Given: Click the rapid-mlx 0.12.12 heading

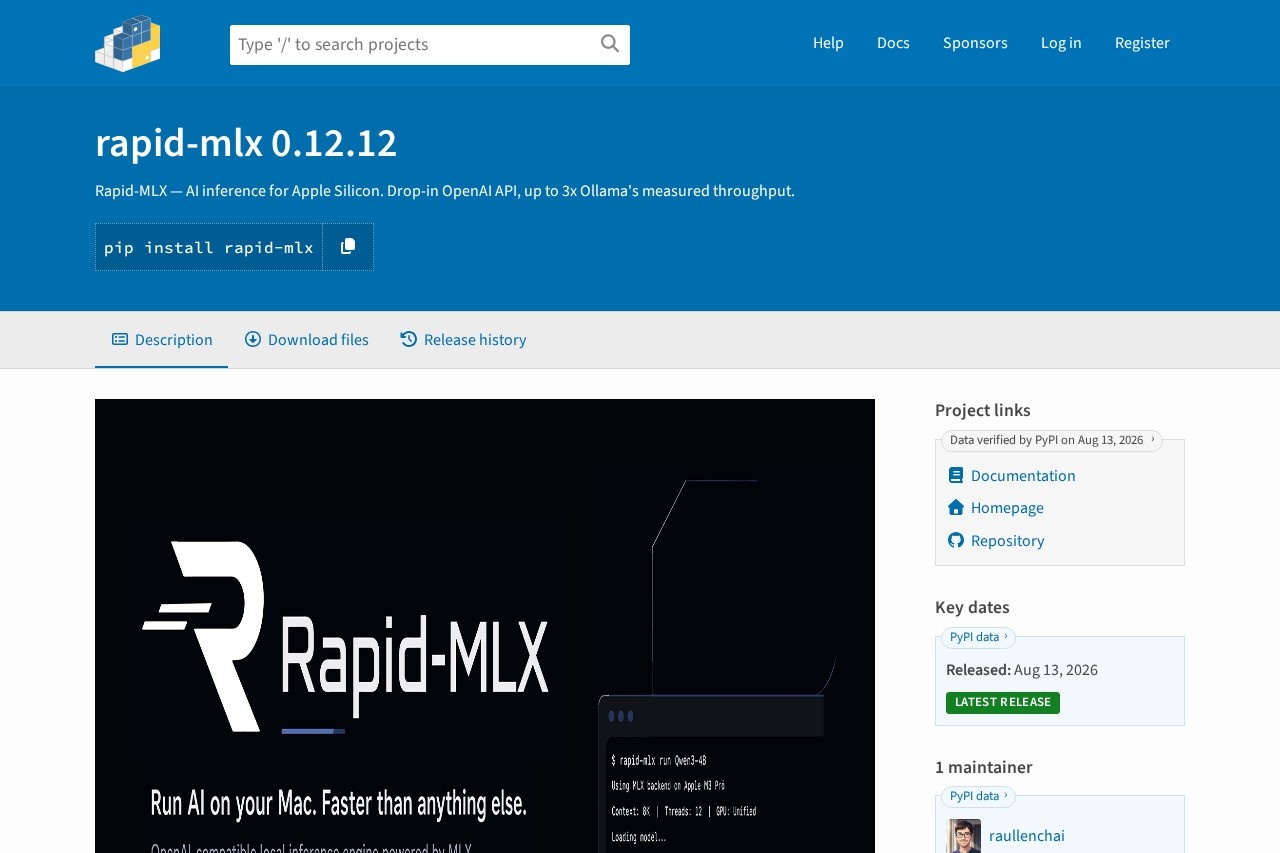Looking at the screenshot, I should click(246, 143).
